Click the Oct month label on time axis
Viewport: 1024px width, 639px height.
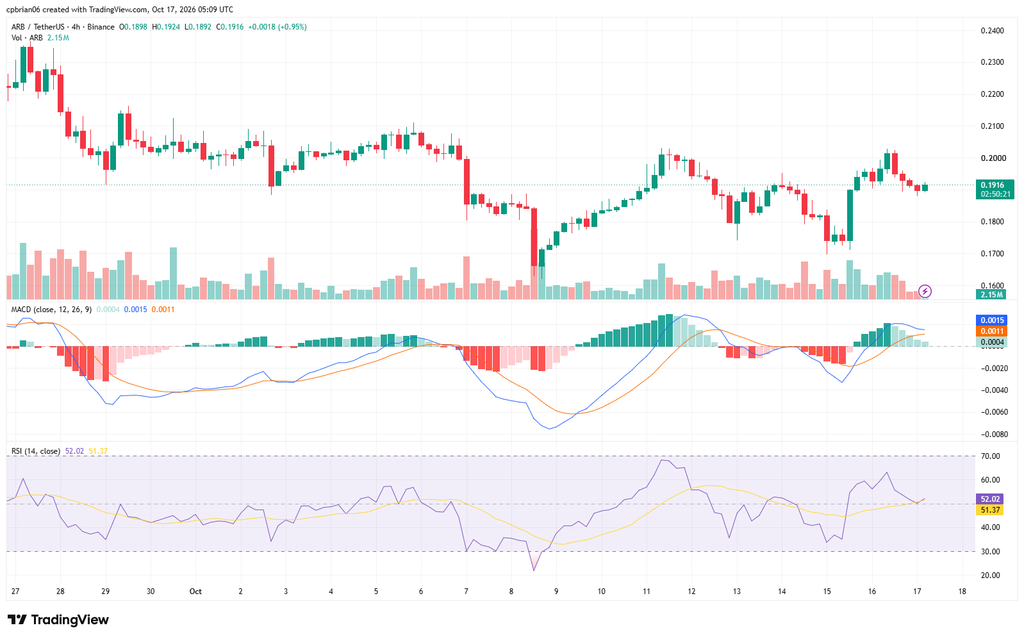pos(195,591)
